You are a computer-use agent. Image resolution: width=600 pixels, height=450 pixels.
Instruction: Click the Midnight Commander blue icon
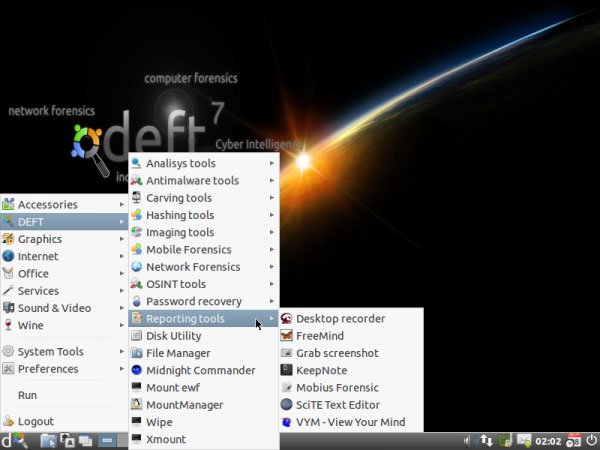click(136, 370)
